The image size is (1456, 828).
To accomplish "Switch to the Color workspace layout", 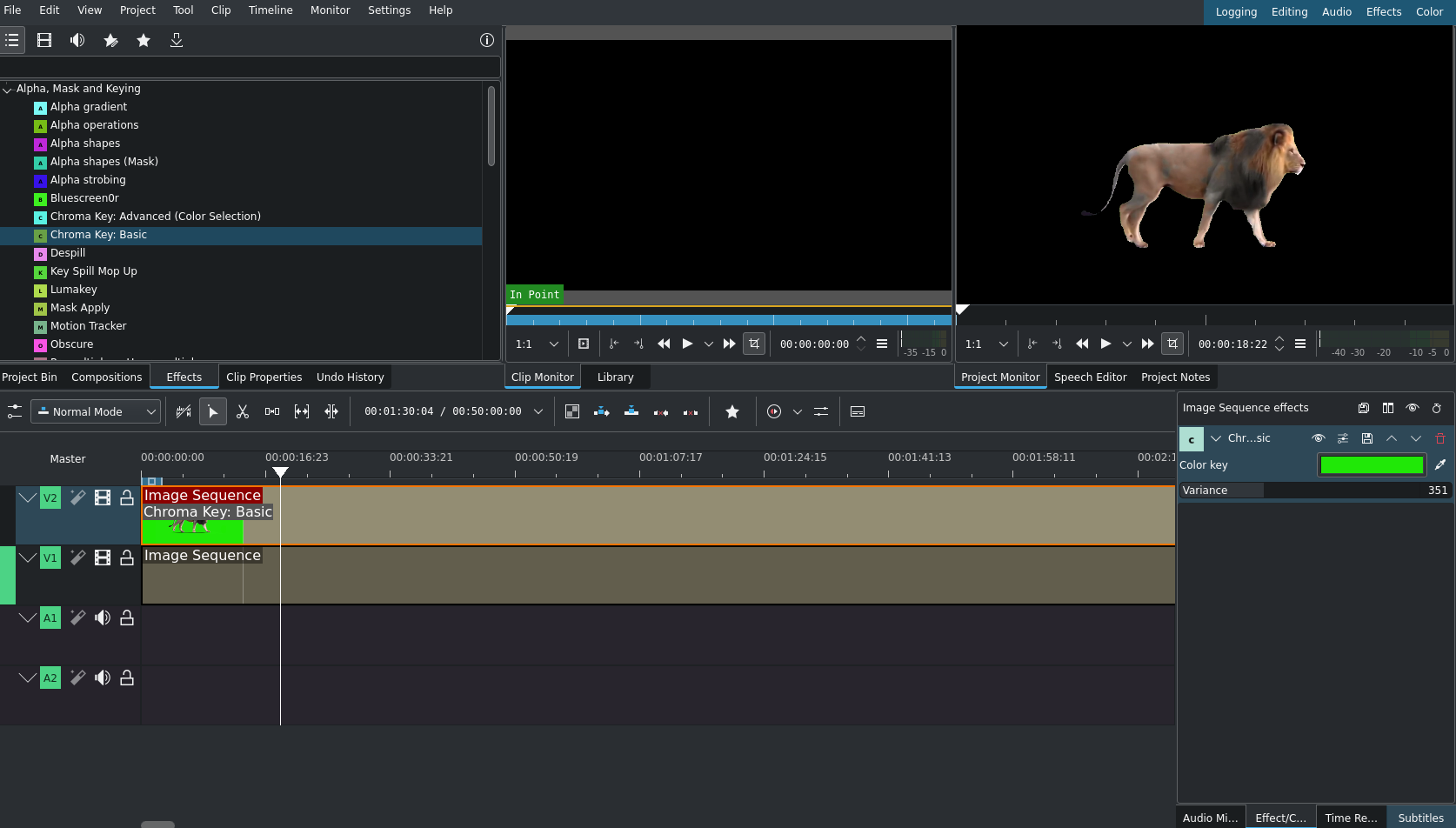I will 1429,11.
